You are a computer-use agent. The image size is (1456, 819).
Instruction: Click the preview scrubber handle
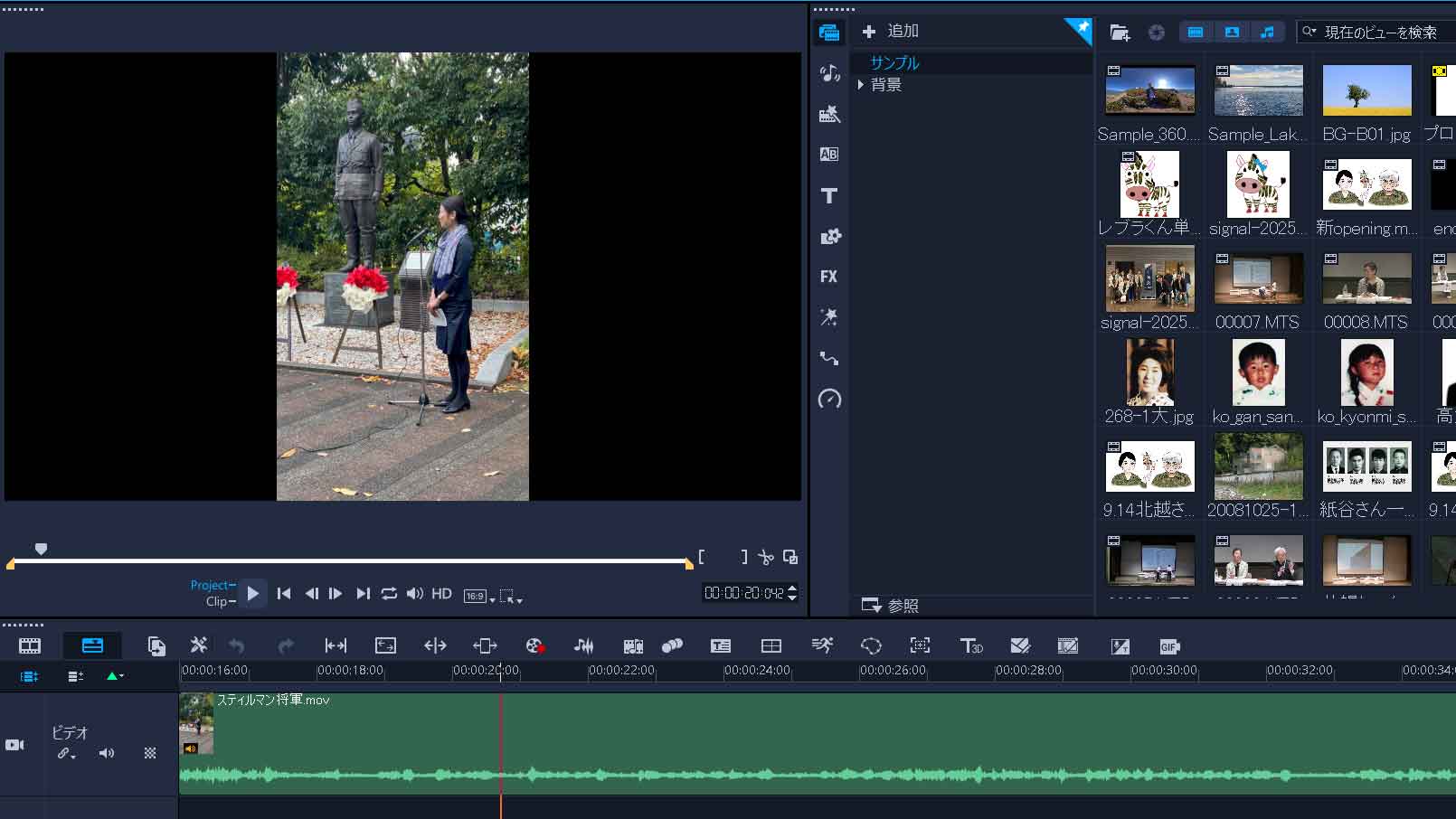(x=41, y=549)
